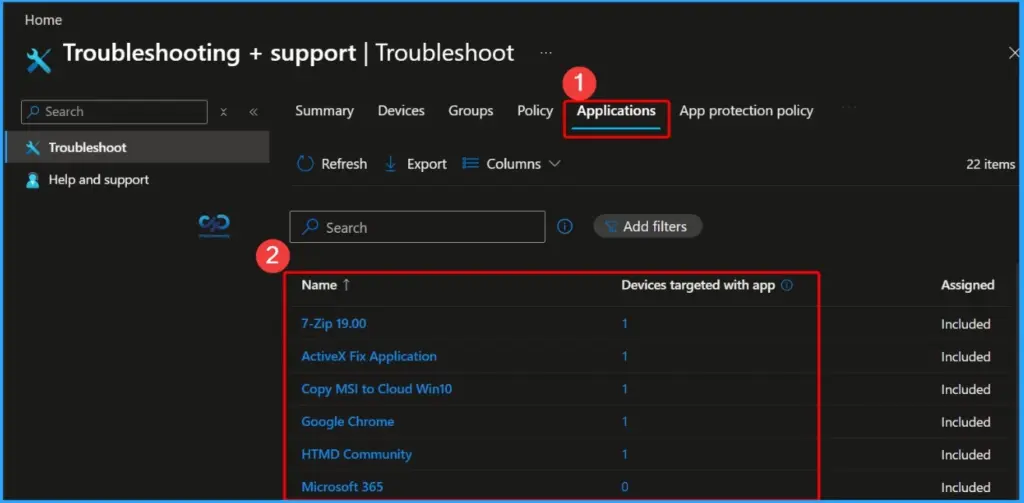Click the Help and support person icon
This screenshot has width=1024, height=503.
[x=33, y=180]
